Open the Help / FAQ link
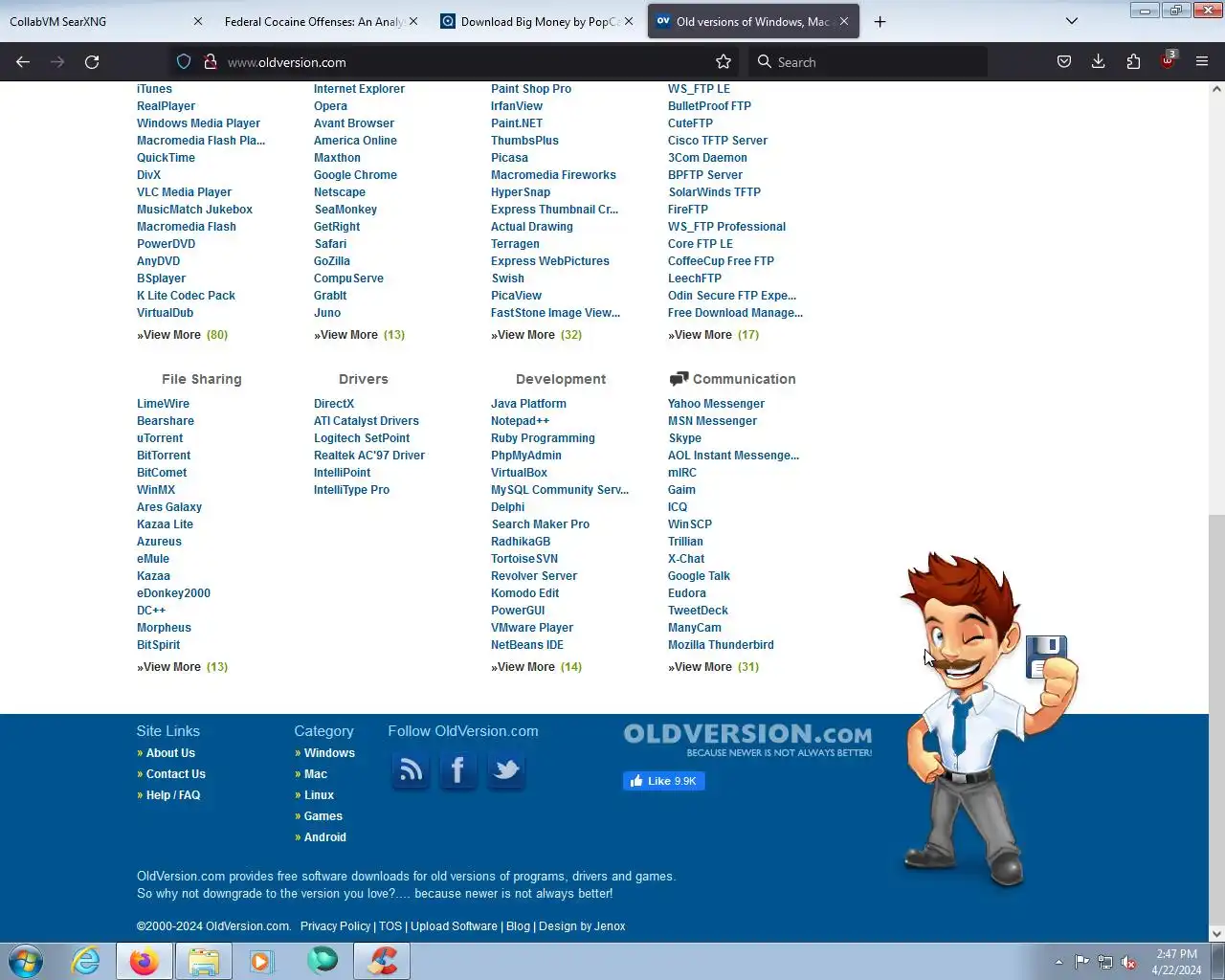The width and height of the screenshot is (1225, 980). pyautogui.click(x=173, y=795)
